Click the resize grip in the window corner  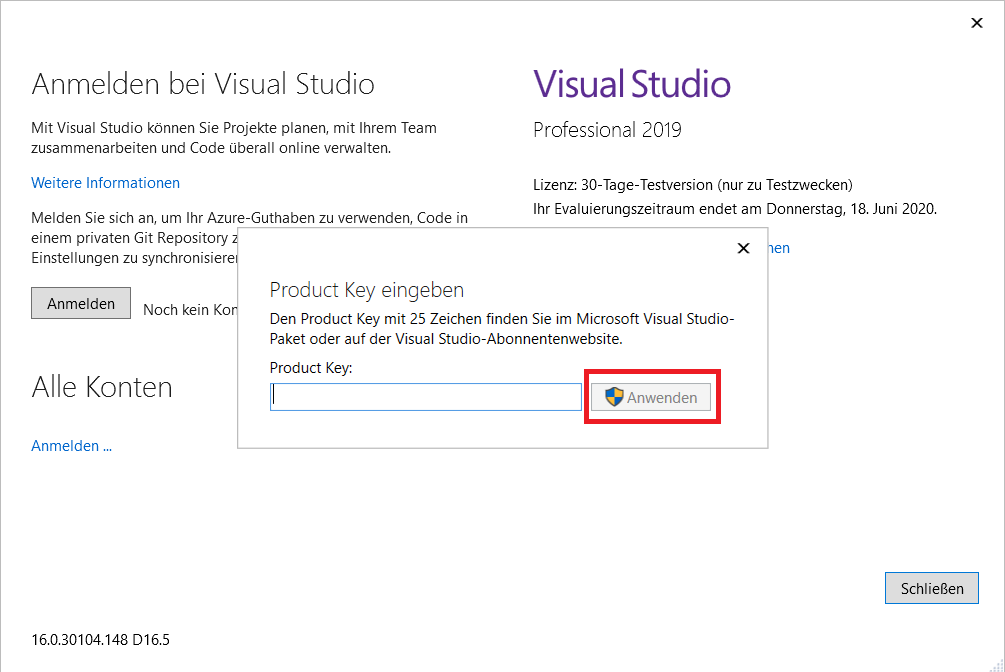(997, 665)
